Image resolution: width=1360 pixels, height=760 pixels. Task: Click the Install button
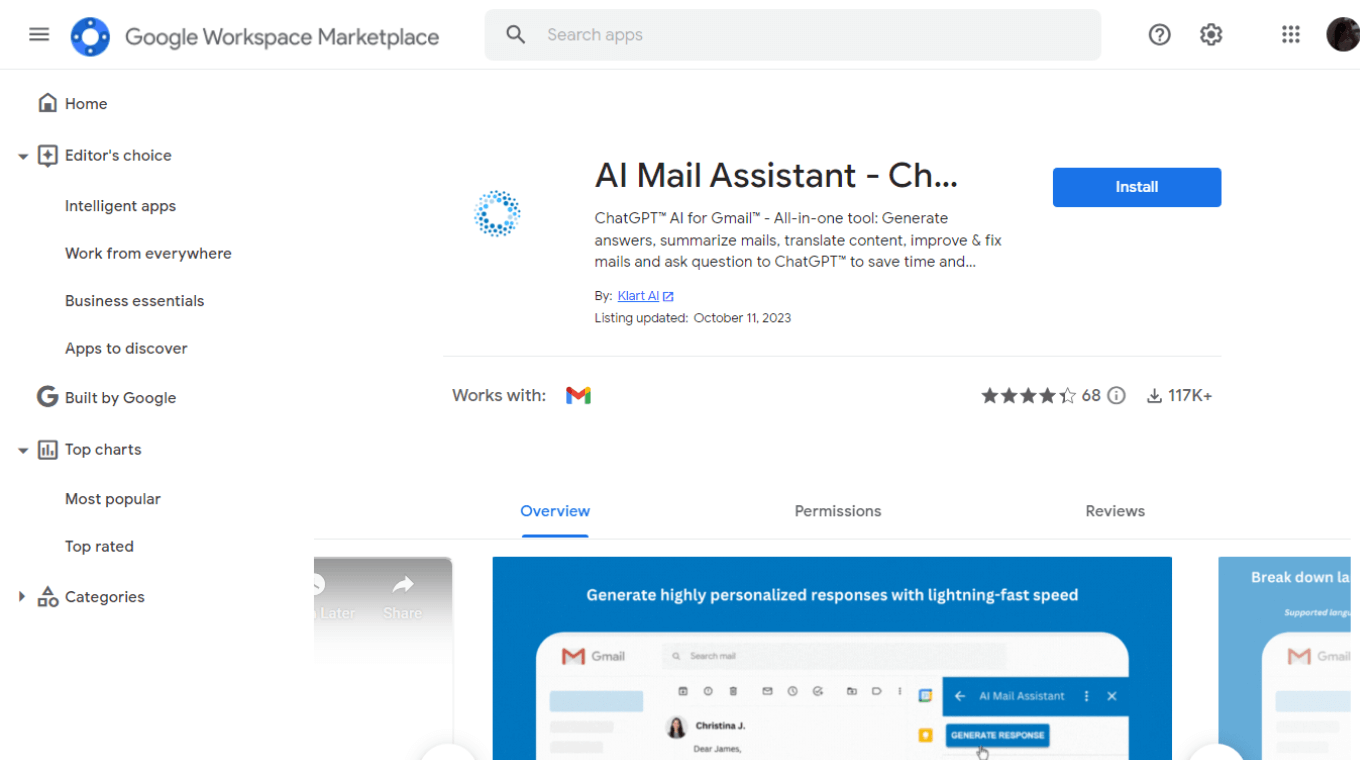point(1137,187)
